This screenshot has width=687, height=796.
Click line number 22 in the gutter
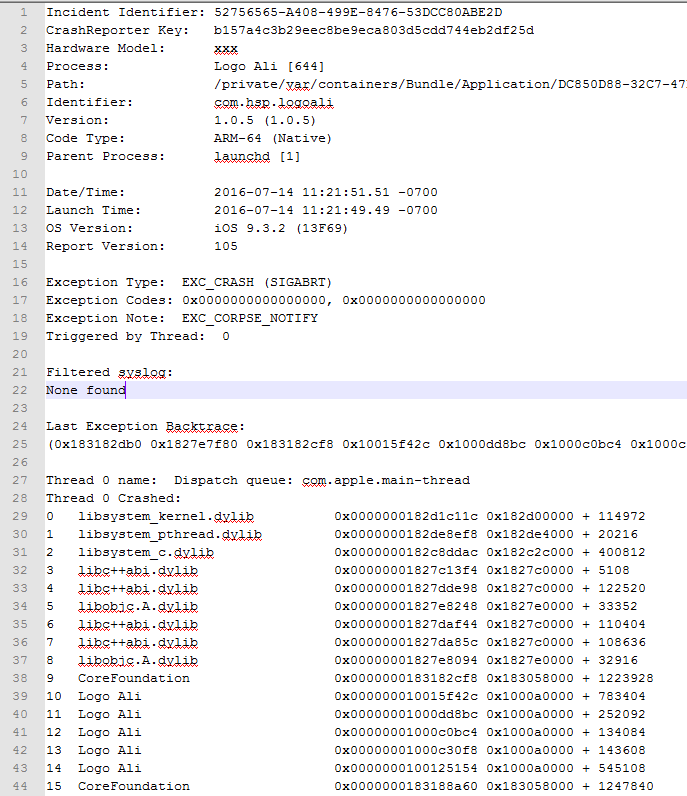(x=22, y=390)
